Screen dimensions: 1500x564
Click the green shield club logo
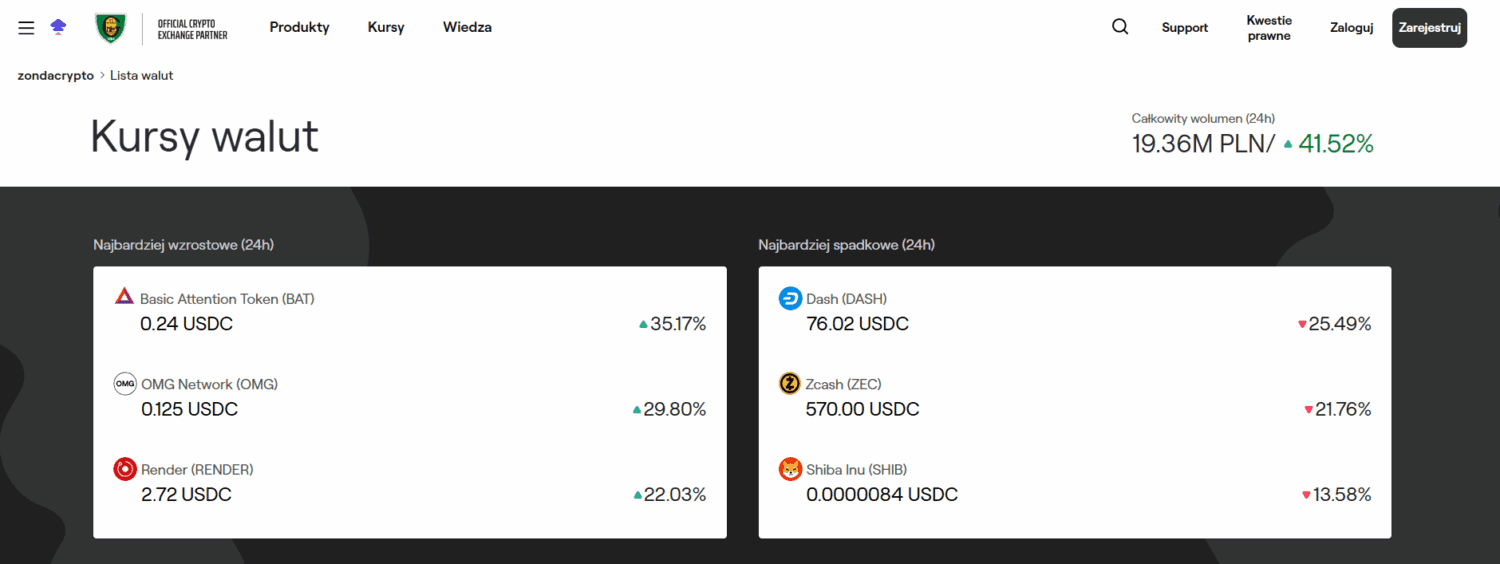[111, 28]
